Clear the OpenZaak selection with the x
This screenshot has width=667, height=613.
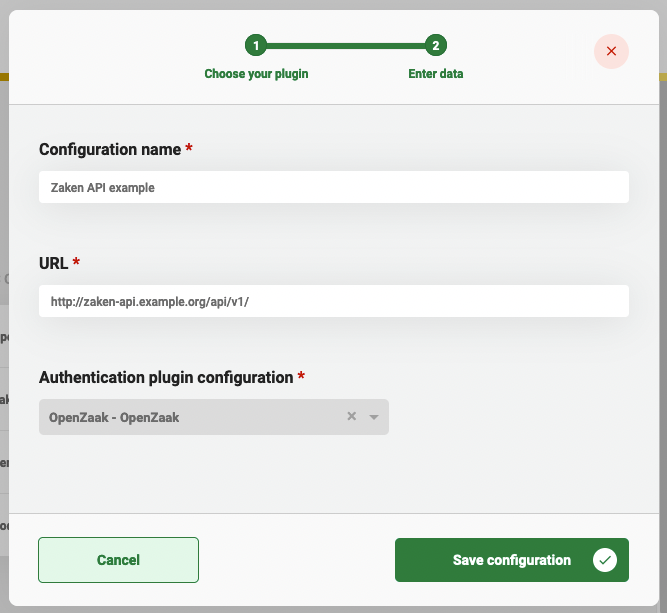[x=351, y=417]
